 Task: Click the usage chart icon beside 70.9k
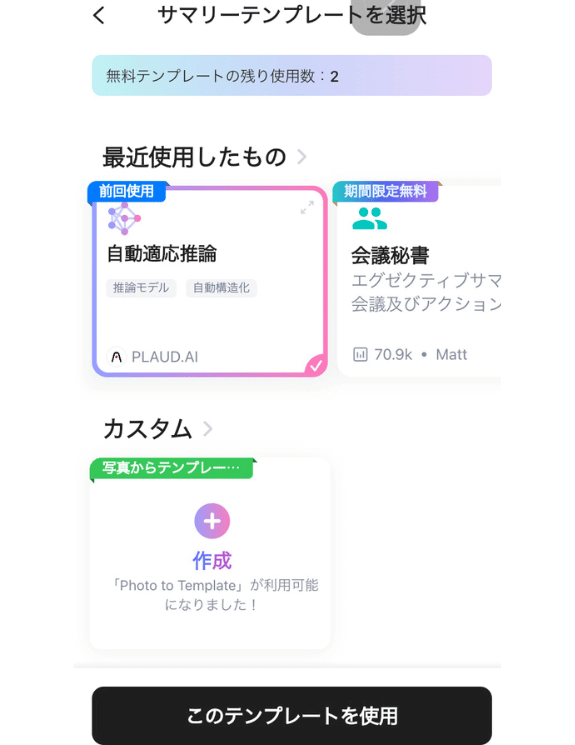tap(360, 354)
